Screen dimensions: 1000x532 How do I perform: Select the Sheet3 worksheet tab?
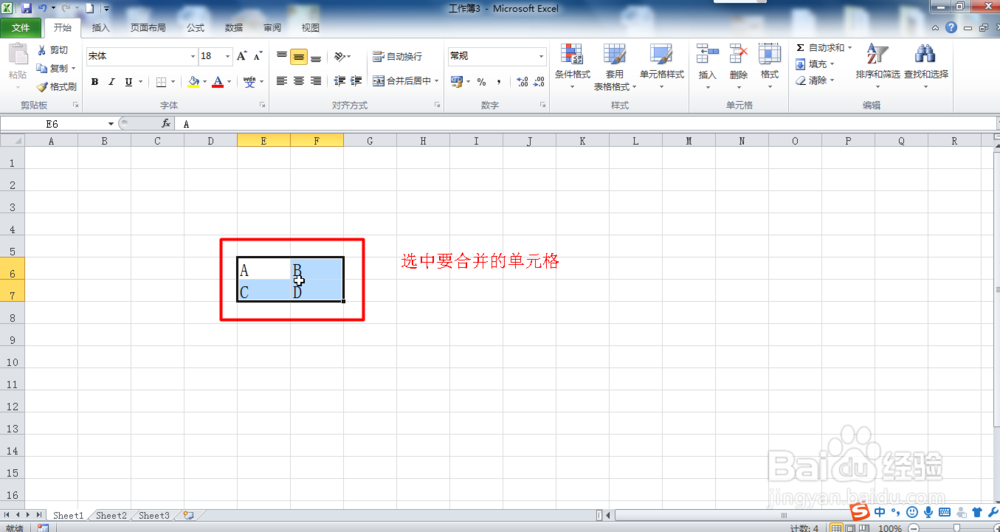pyautogui.click(x=154, y=515)
